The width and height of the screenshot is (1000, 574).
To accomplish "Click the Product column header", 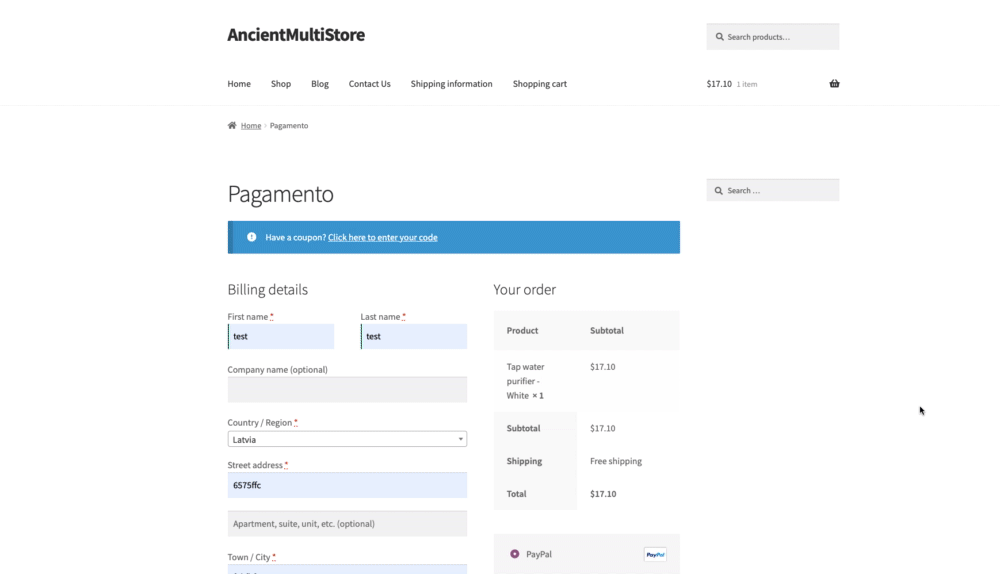I will click(522, 331).
